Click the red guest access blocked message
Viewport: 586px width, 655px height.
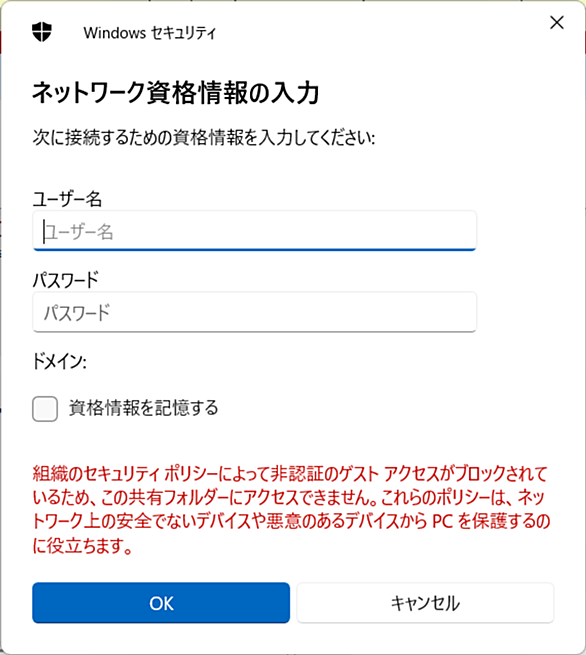tap(292, 509)
